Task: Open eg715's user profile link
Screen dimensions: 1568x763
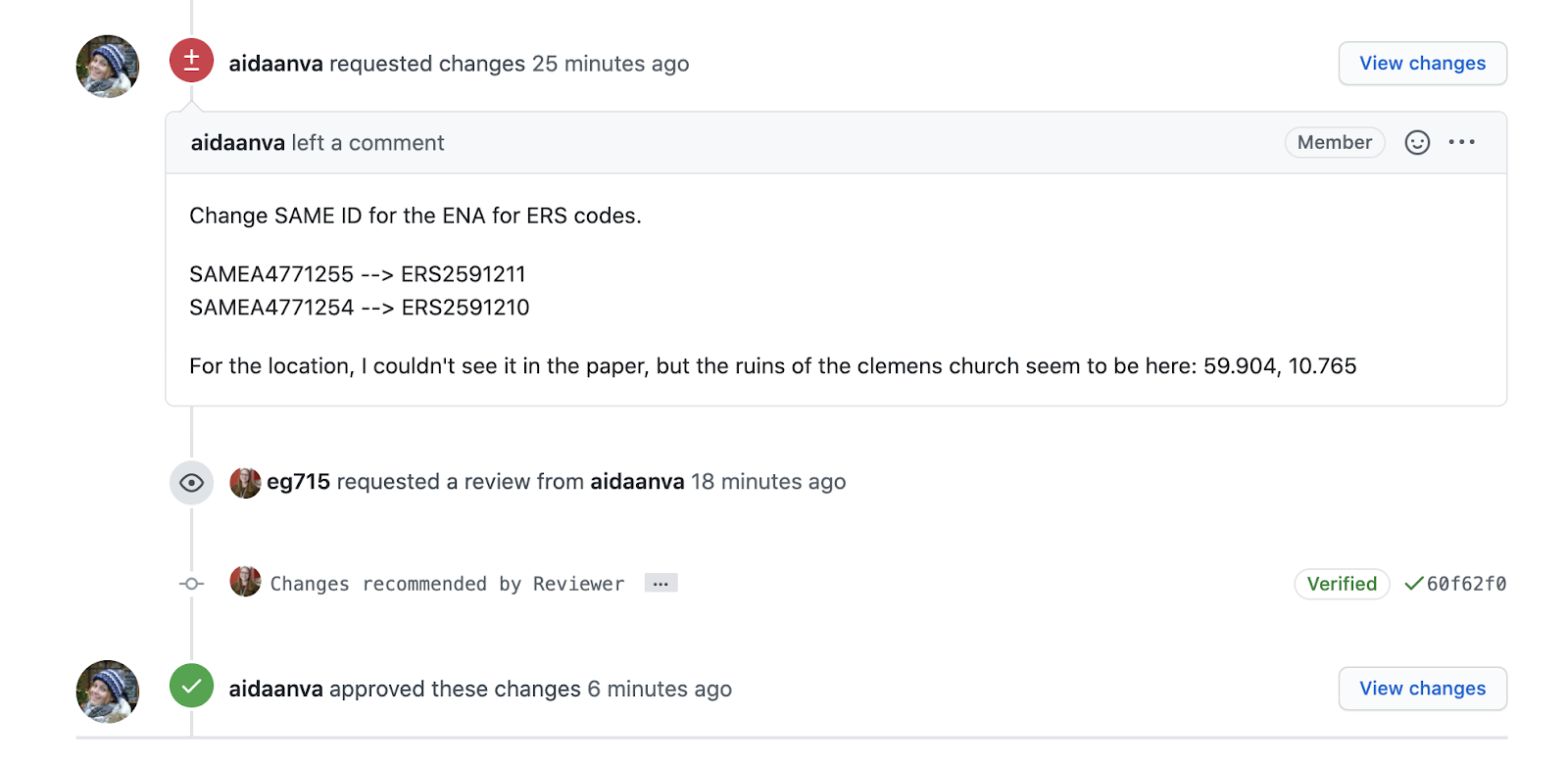Action: [298, 482]
